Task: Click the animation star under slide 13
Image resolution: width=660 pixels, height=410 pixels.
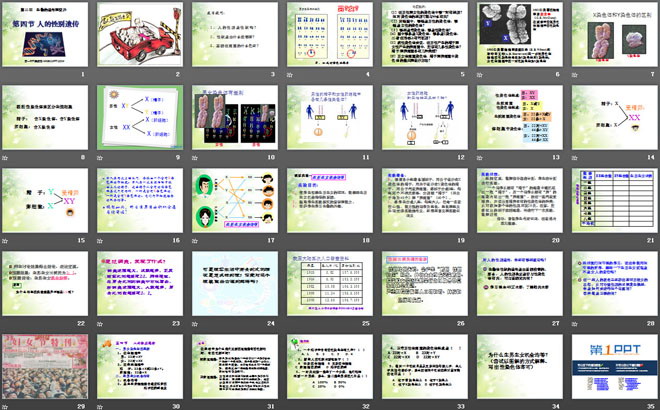Action: (x=479, y=158)
